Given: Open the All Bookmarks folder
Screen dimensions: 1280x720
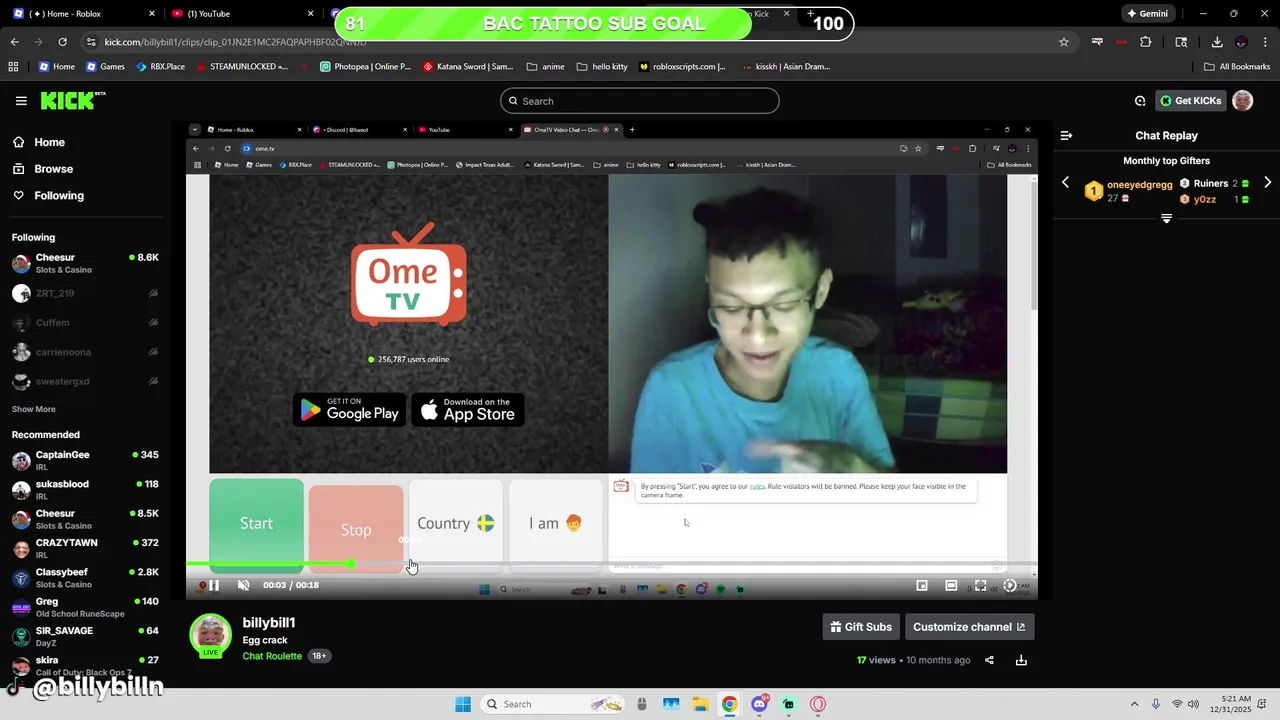Looking at the screenshot, I should coord(1237,67).
